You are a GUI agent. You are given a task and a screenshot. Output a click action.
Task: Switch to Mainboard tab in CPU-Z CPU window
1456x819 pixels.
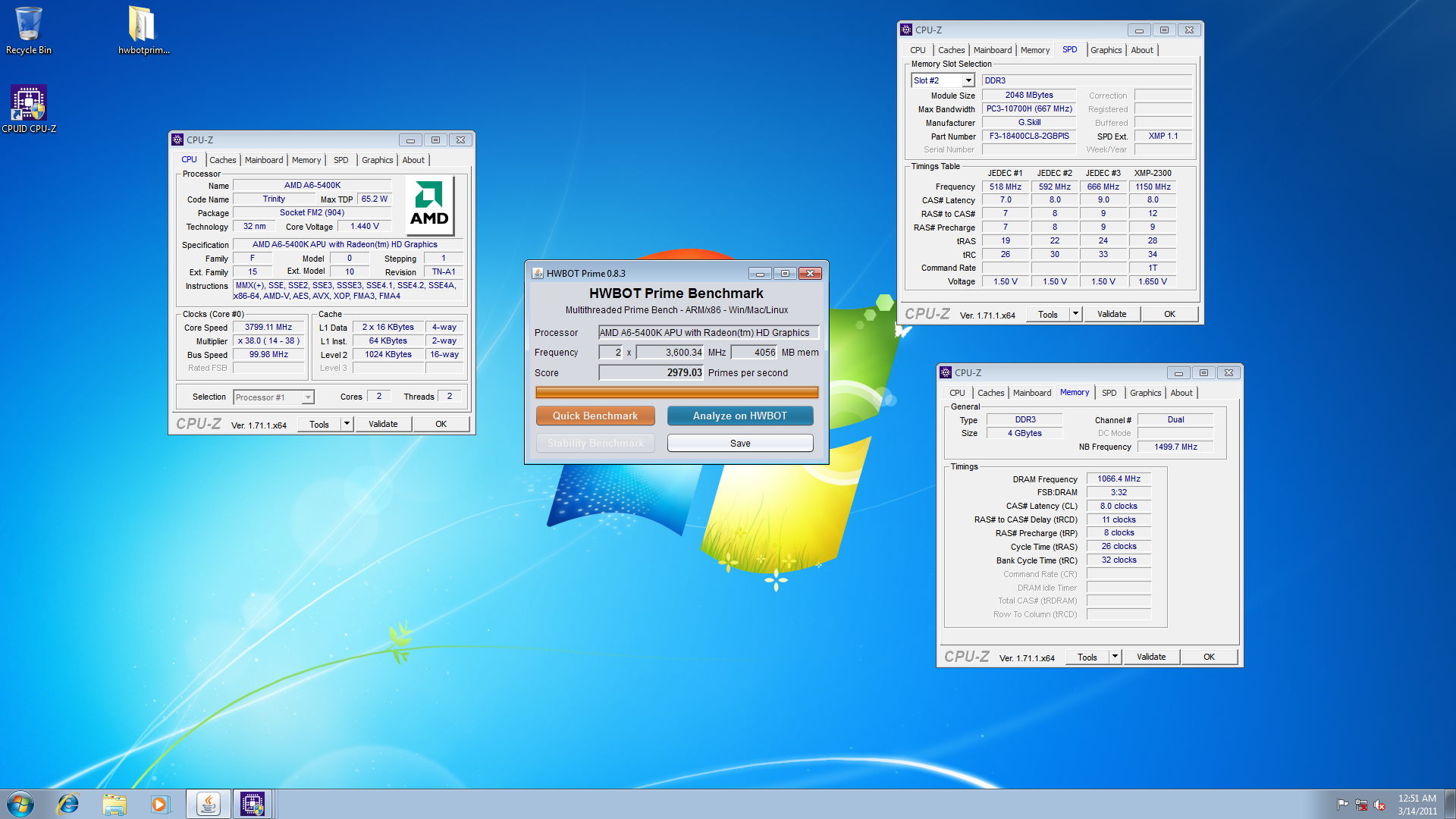coord(264,160)
